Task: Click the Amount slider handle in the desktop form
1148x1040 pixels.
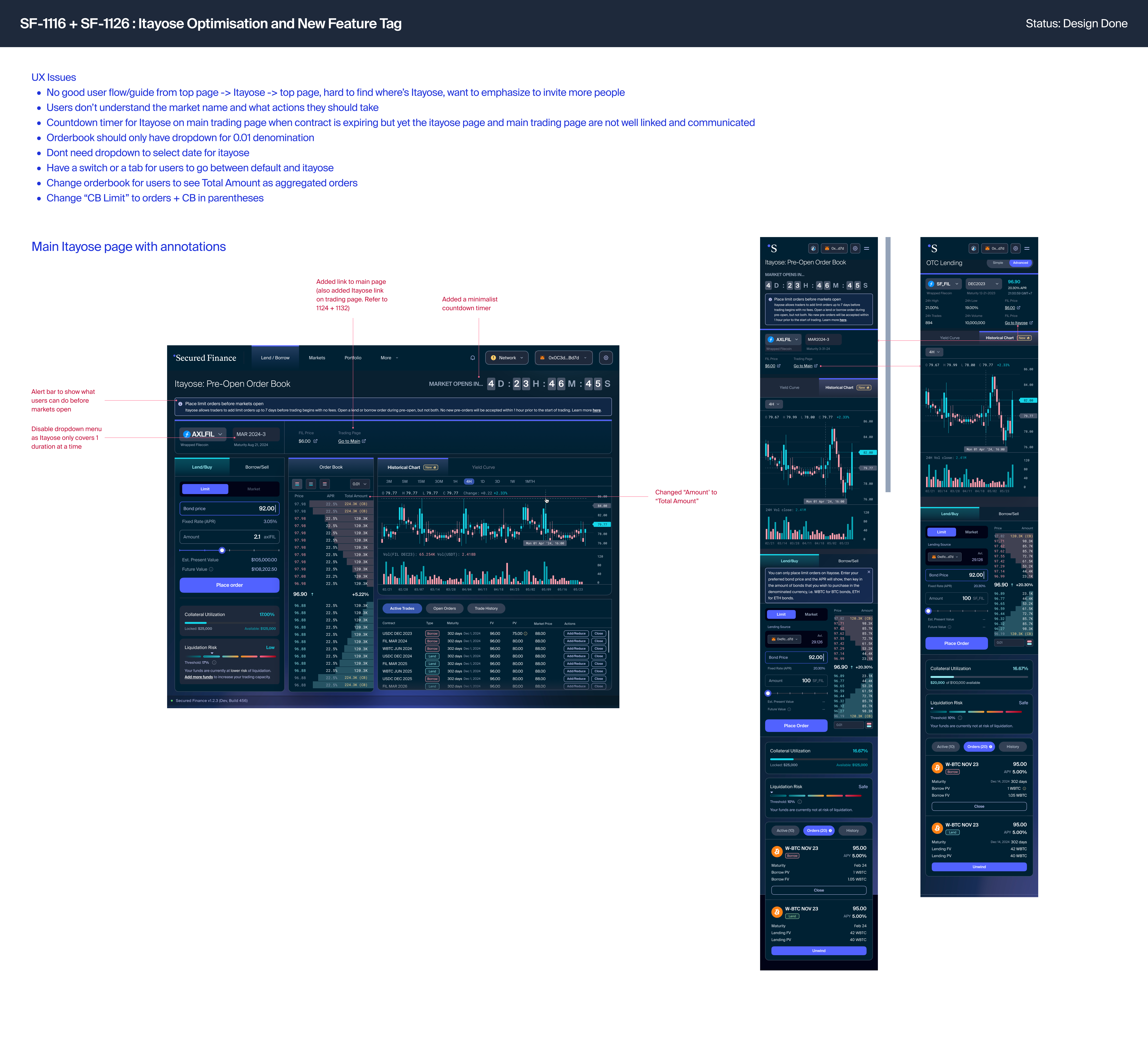Action: (222, 550)
